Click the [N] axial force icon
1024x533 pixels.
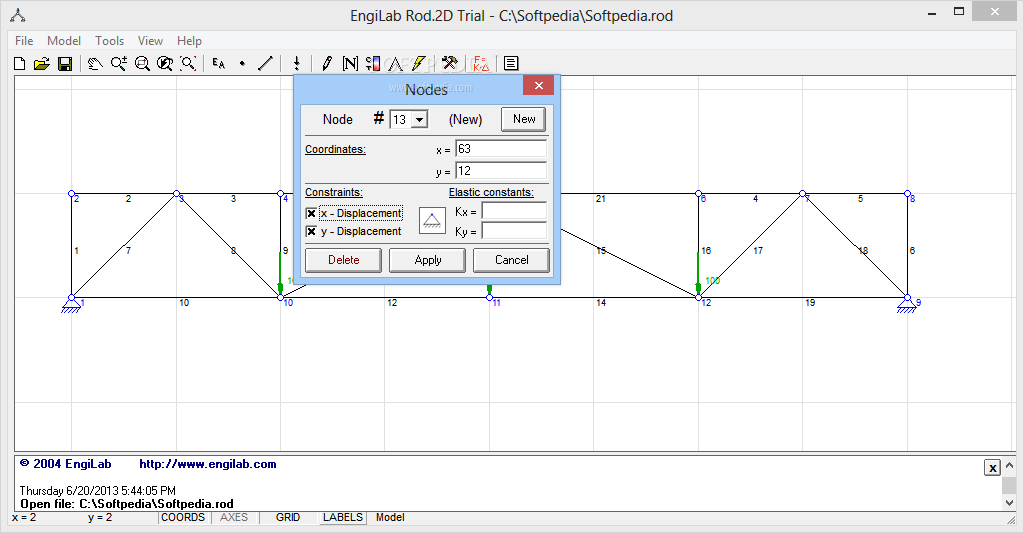coord(350,63)
